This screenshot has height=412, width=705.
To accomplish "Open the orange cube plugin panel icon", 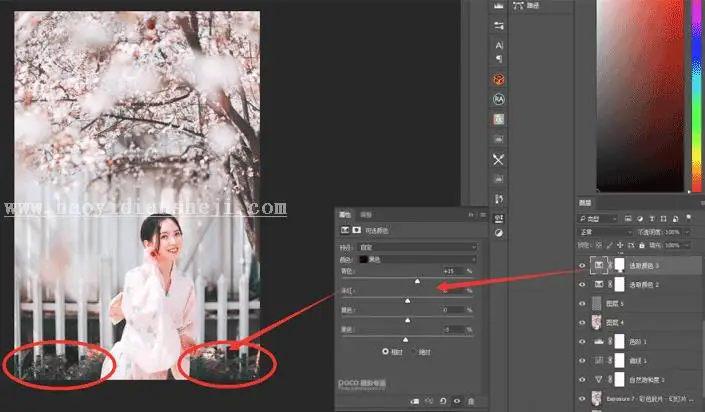I will tap(499, 80).
